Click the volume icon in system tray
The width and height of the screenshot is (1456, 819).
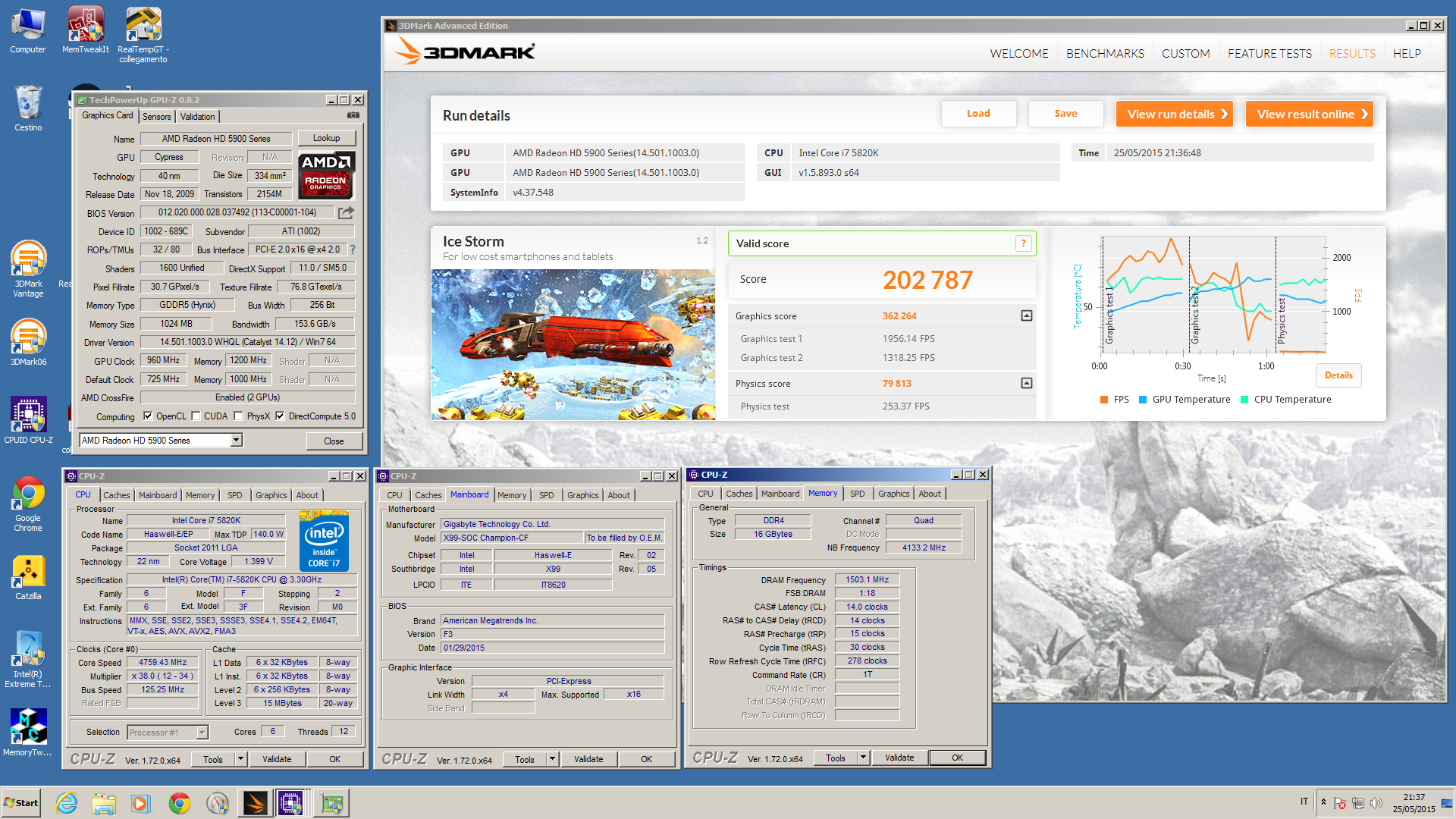pos(1376,803)
